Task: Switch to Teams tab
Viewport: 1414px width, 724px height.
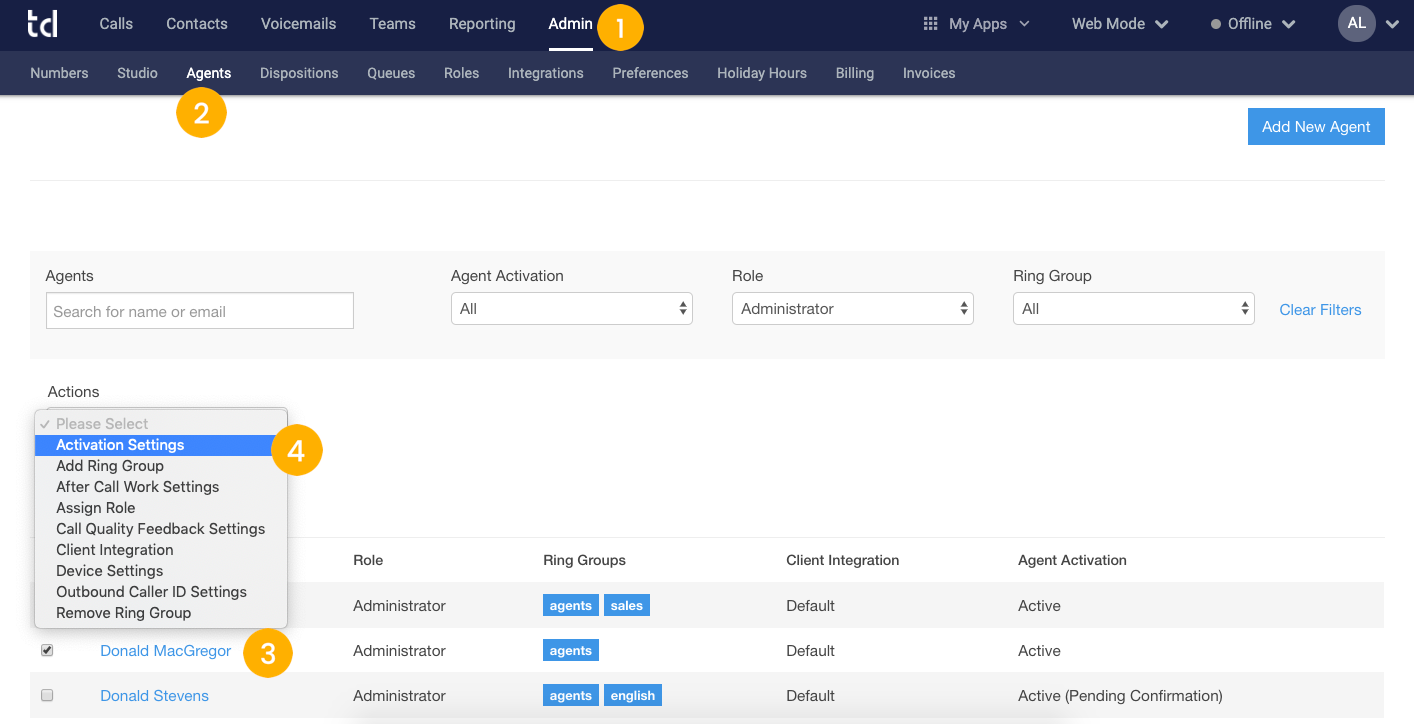Action: tap(392, 24)
